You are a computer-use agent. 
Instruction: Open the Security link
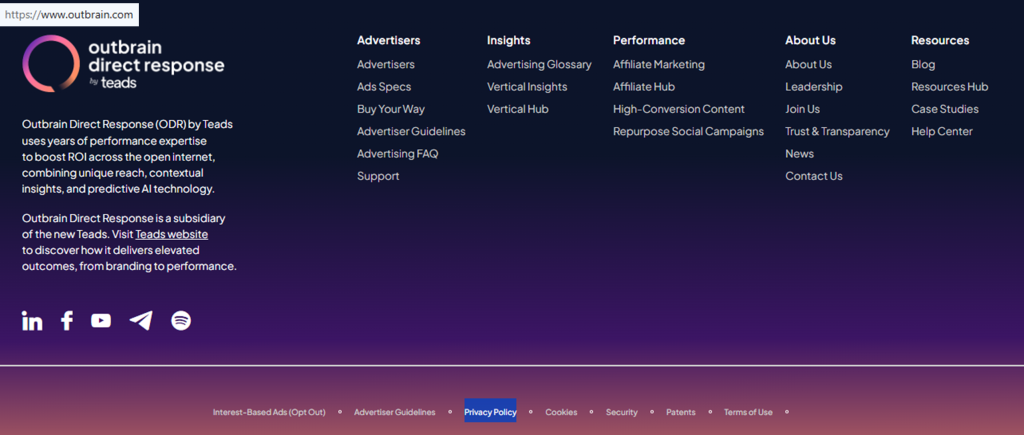coord(622,412)
